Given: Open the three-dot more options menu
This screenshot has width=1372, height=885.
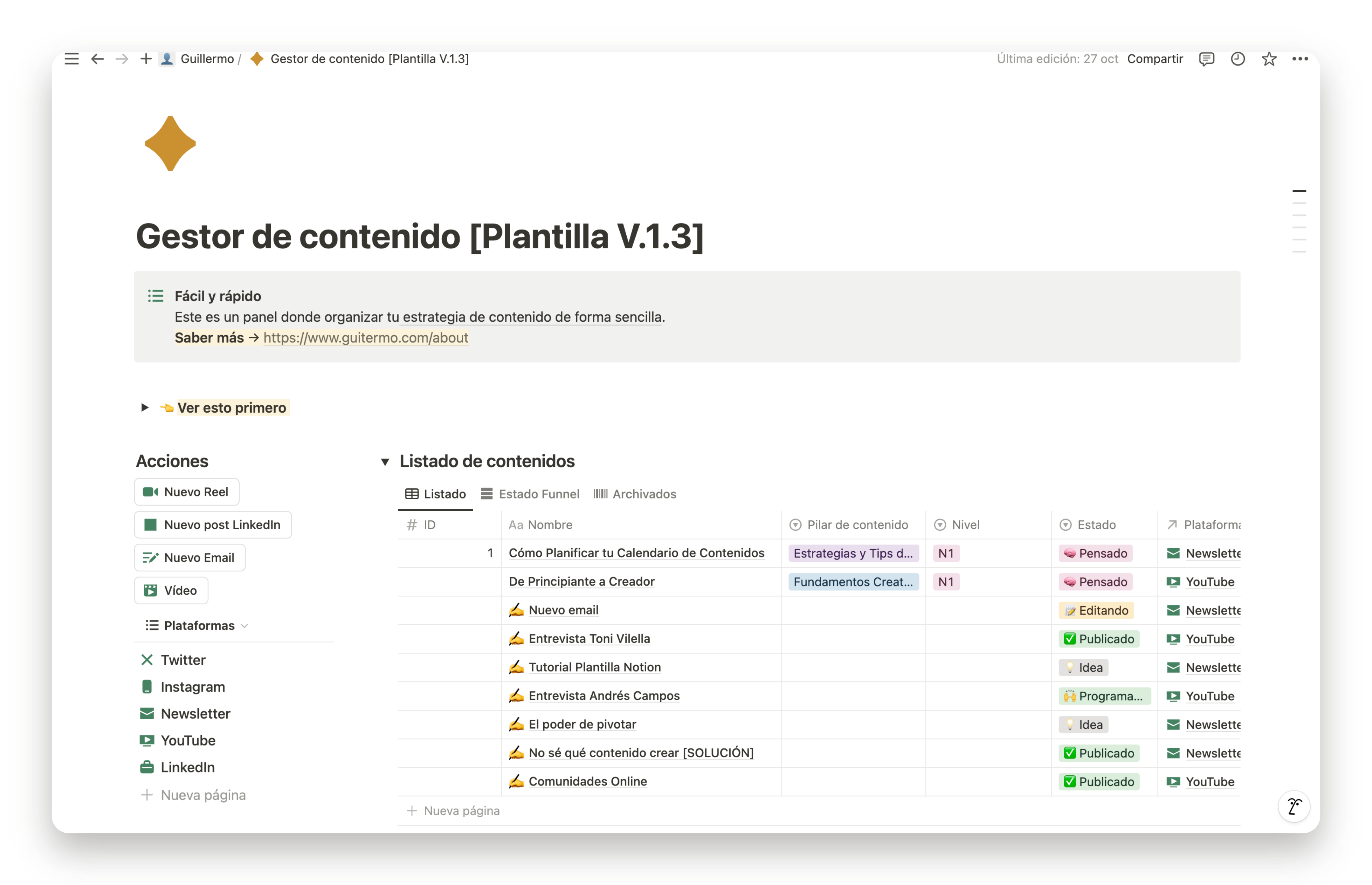Looking at the screenshot, I should 1300,59.
